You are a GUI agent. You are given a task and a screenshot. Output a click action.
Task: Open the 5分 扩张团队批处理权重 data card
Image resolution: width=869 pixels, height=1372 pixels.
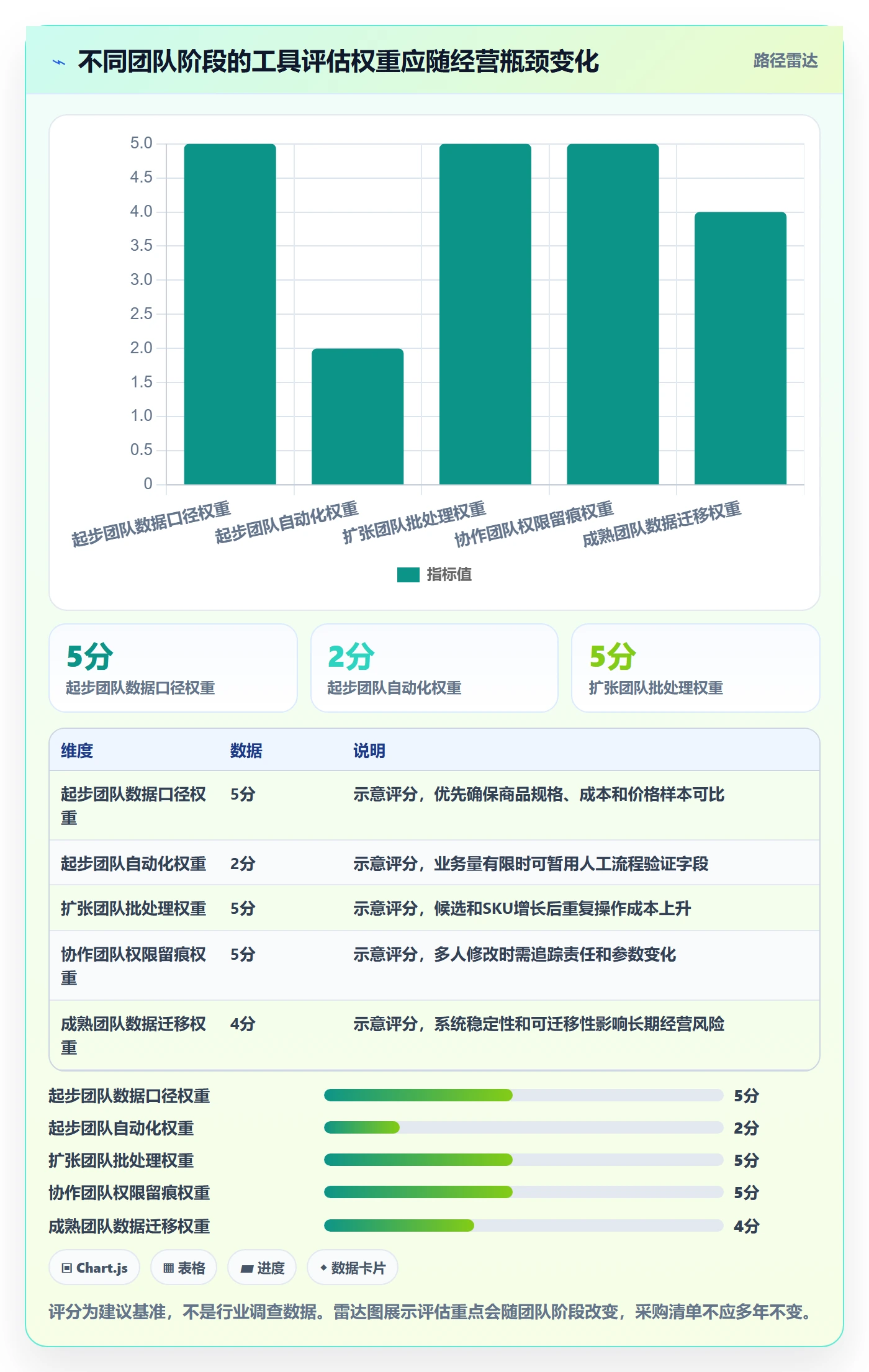[696, 668]
